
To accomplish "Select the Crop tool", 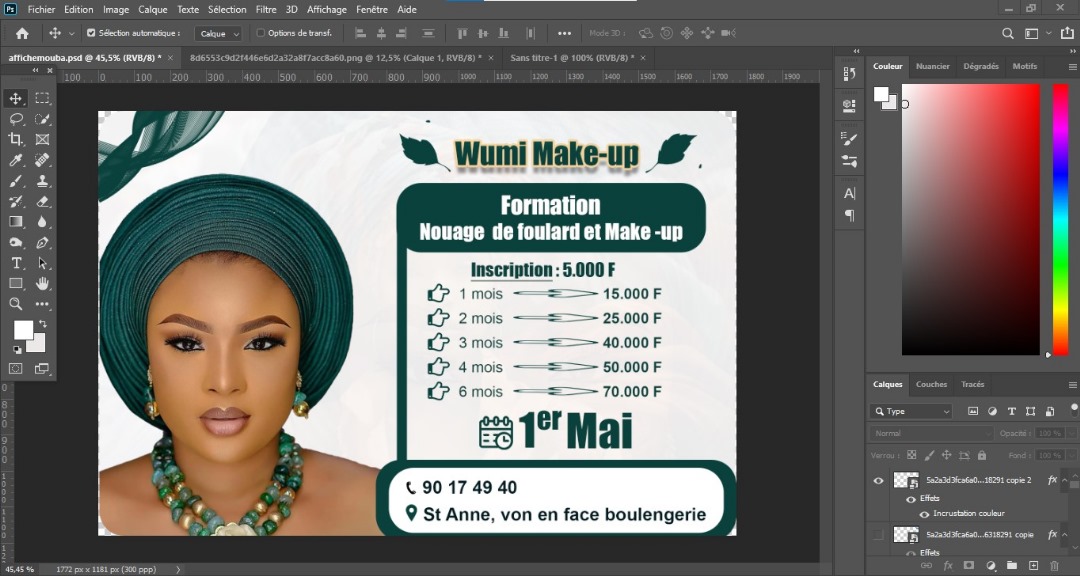I will coord(16,140).
